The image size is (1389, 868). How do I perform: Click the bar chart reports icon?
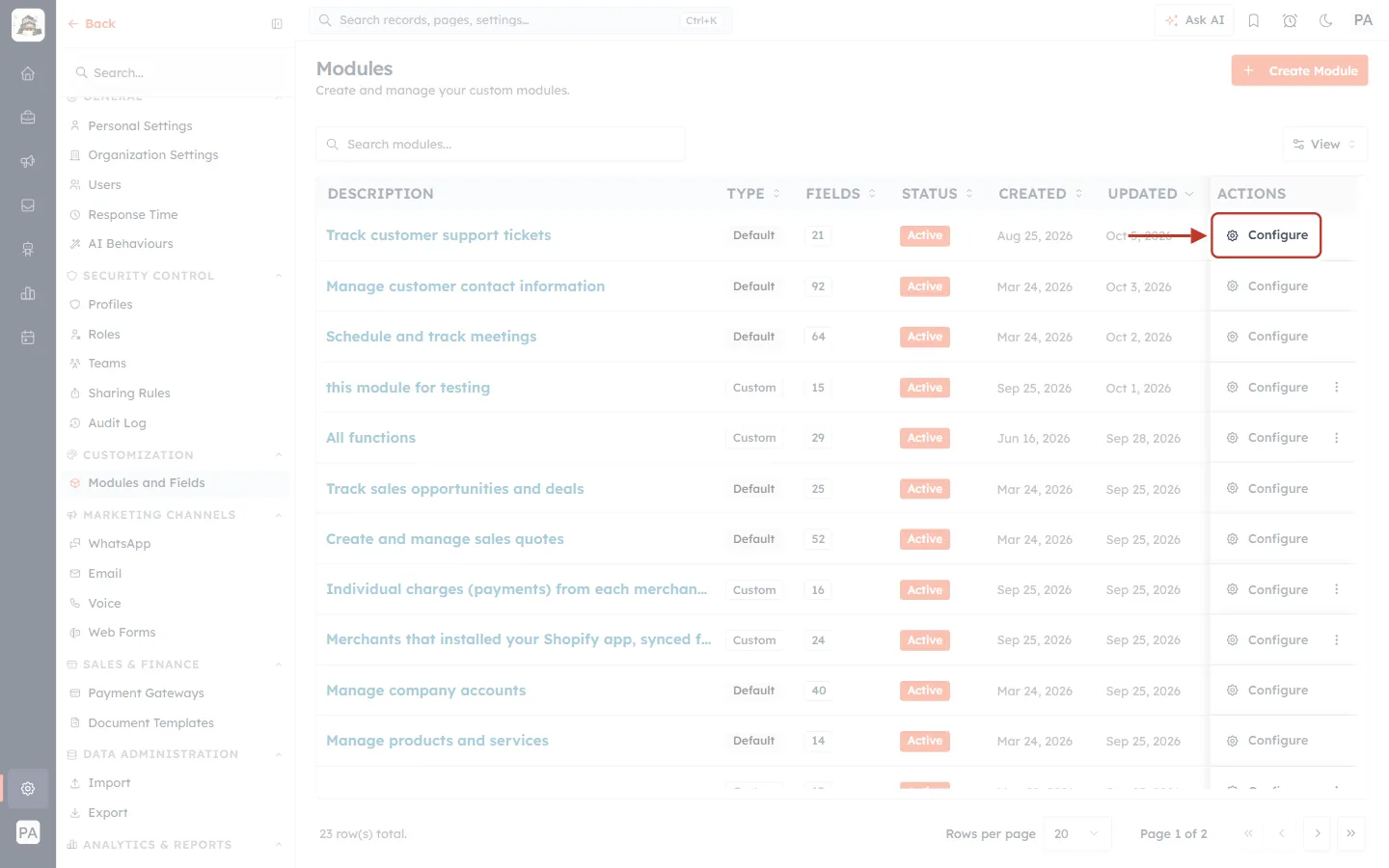click(28, 293)
